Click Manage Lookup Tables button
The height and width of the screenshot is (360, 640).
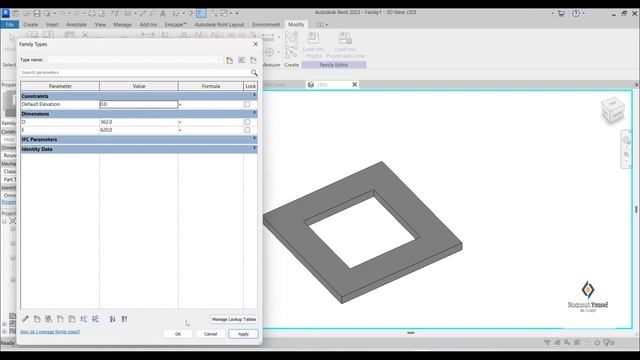[234, 319]
